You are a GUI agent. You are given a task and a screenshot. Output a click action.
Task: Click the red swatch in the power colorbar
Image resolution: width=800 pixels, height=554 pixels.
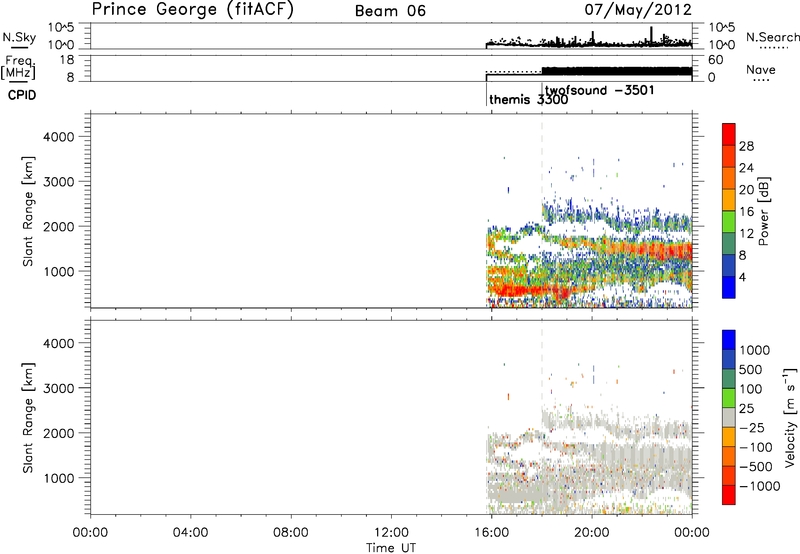tap(729, 134)
